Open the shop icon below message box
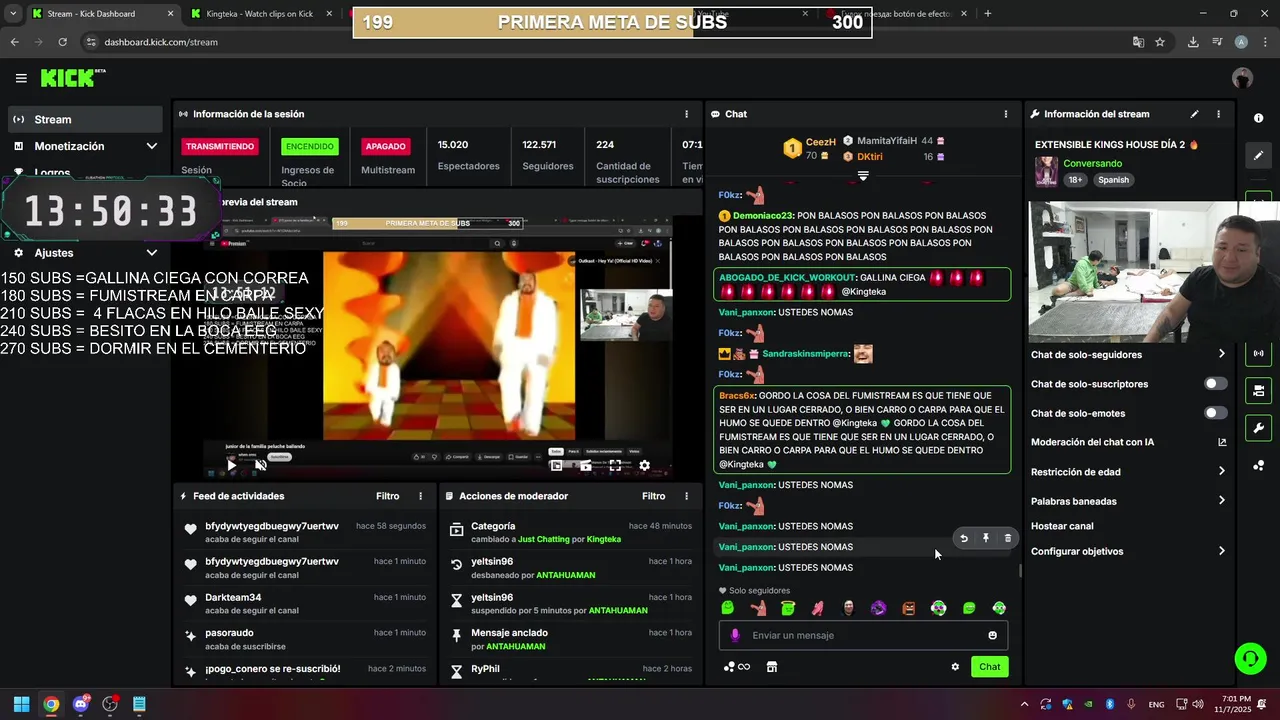 coord(772,667)
